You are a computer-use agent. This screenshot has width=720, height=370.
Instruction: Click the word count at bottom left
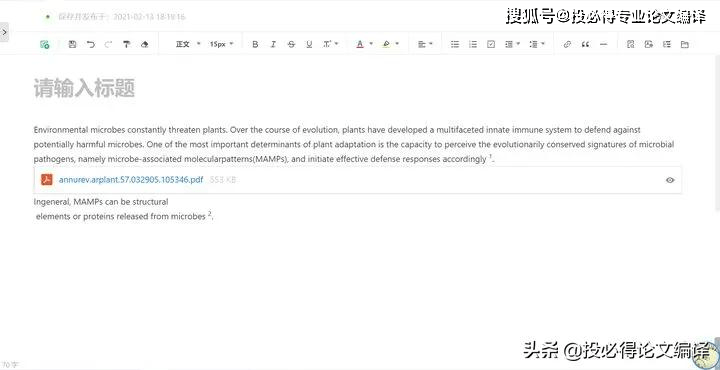tap(10, 365)
